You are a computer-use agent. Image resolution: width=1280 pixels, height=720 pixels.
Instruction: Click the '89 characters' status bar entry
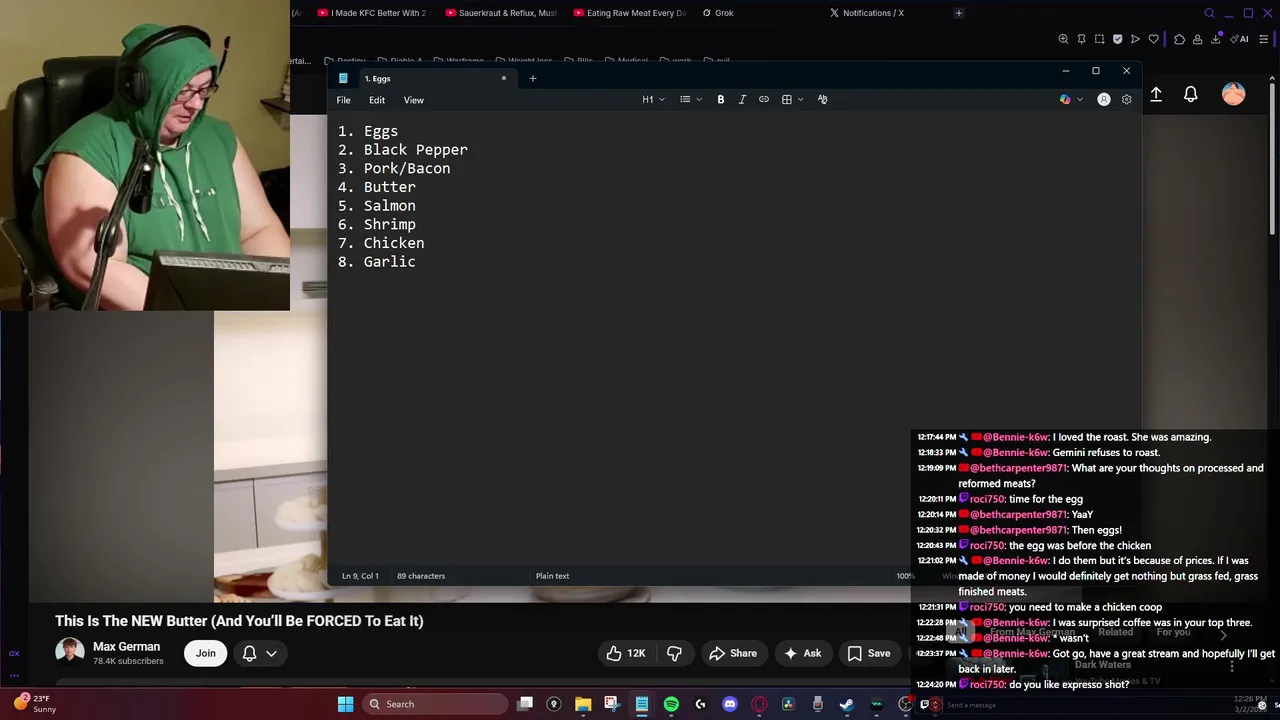tap(421, 576)
